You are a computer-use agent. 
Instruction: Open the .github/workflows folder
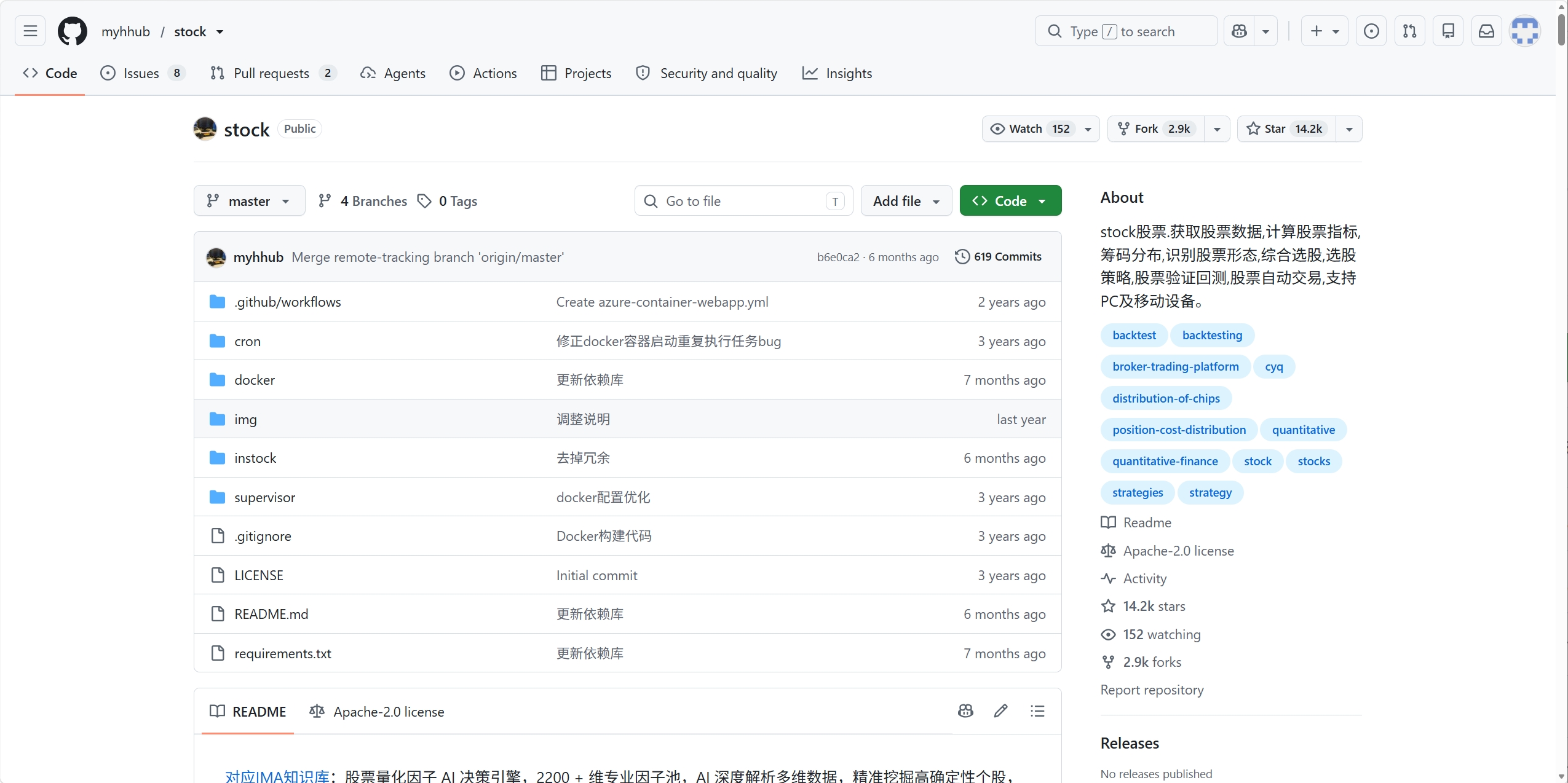287,302
